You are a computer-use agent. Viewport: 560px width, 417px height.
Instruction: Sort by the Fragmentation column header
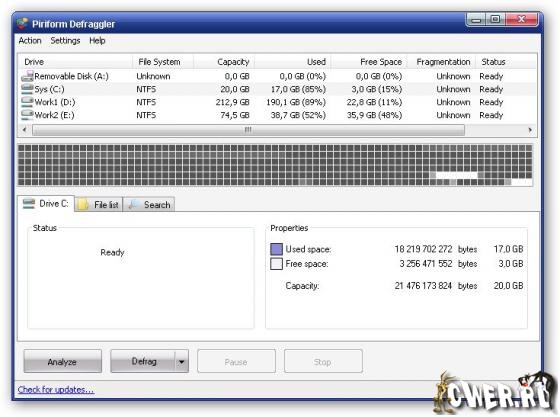tap(441, 62)
